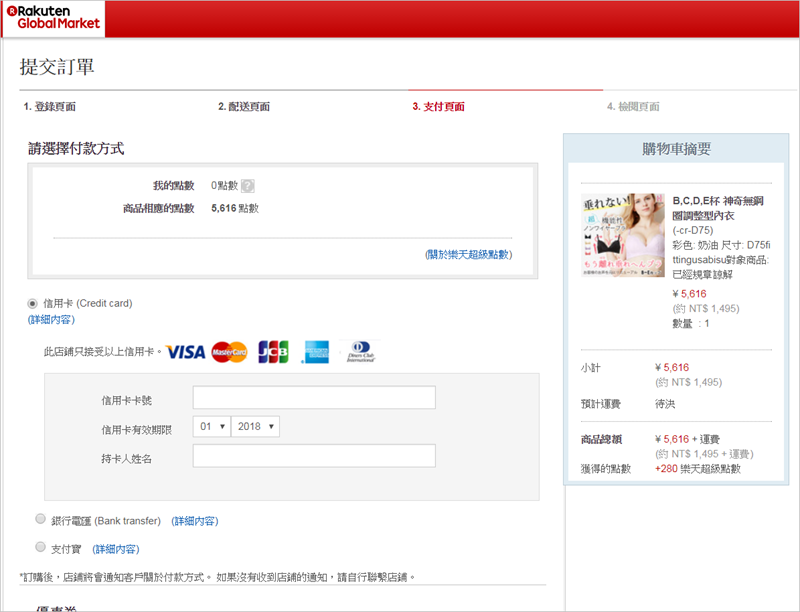This screenshot has width=800, height=612.
Task: Open the expiry month dropdown showing 01
Action: click(211, 426)
